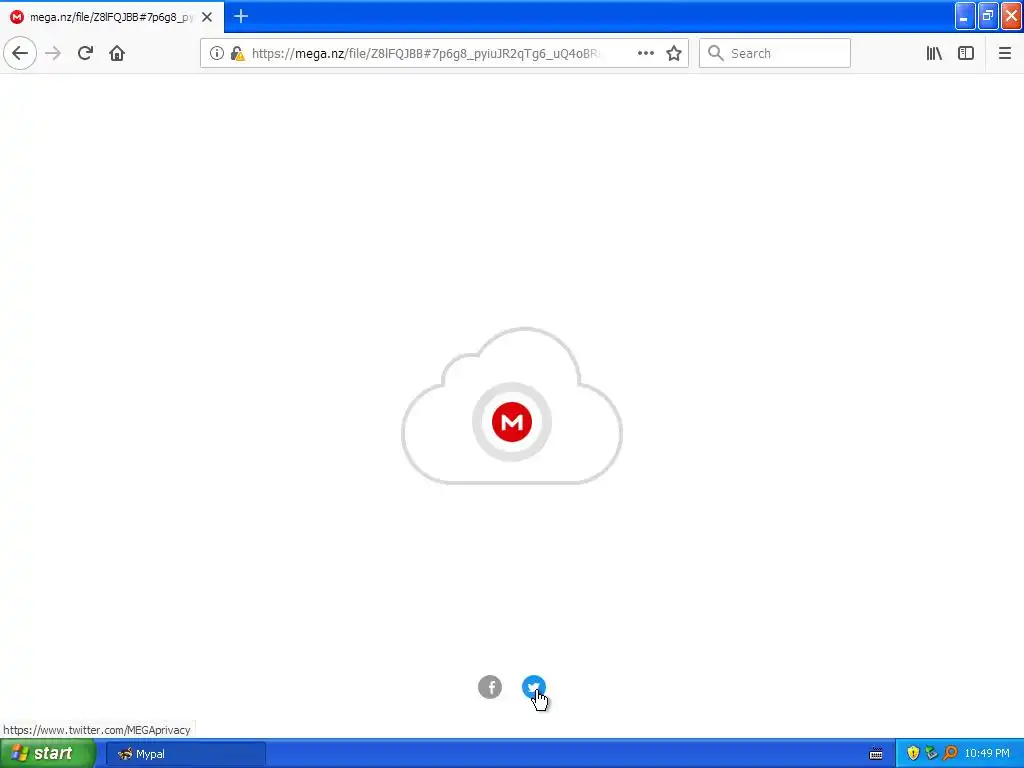
Task: Click the green arrow tray icon beside shield
Action: click(932, 754)
